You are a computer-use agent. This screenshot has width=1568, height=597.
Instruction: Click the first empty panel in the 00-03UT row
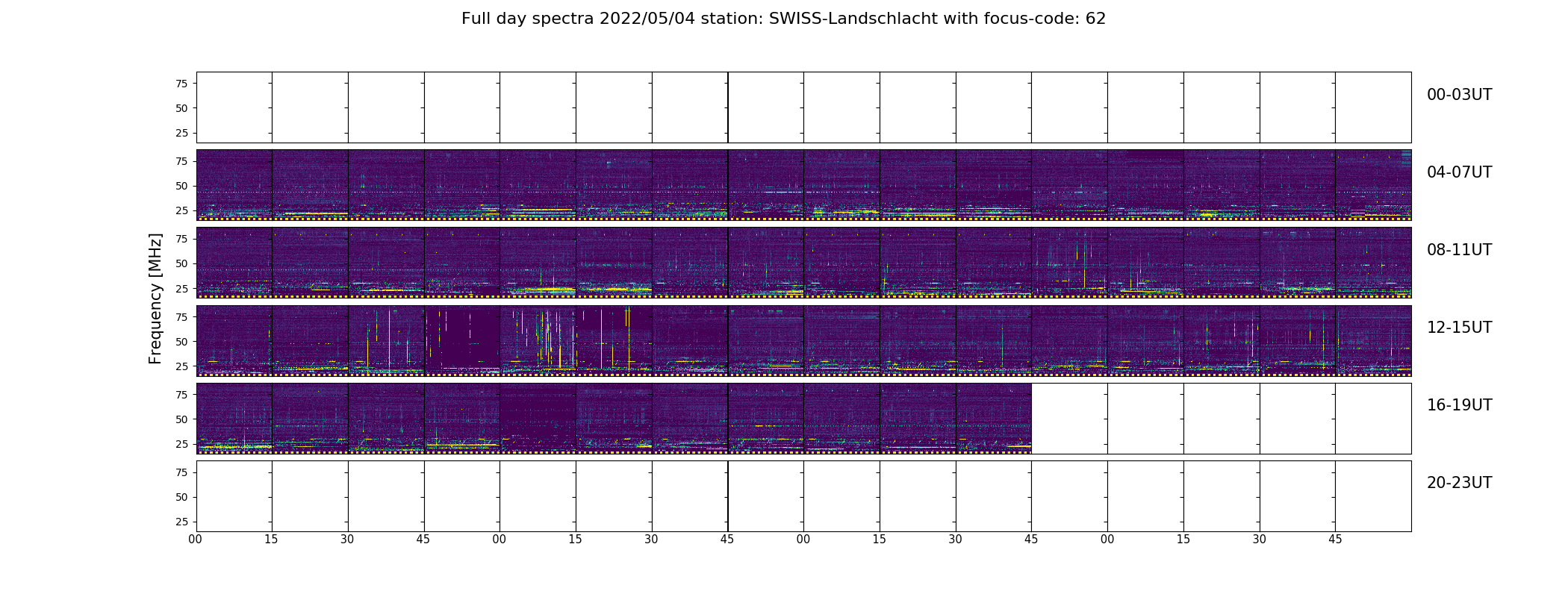click(234, 107)
